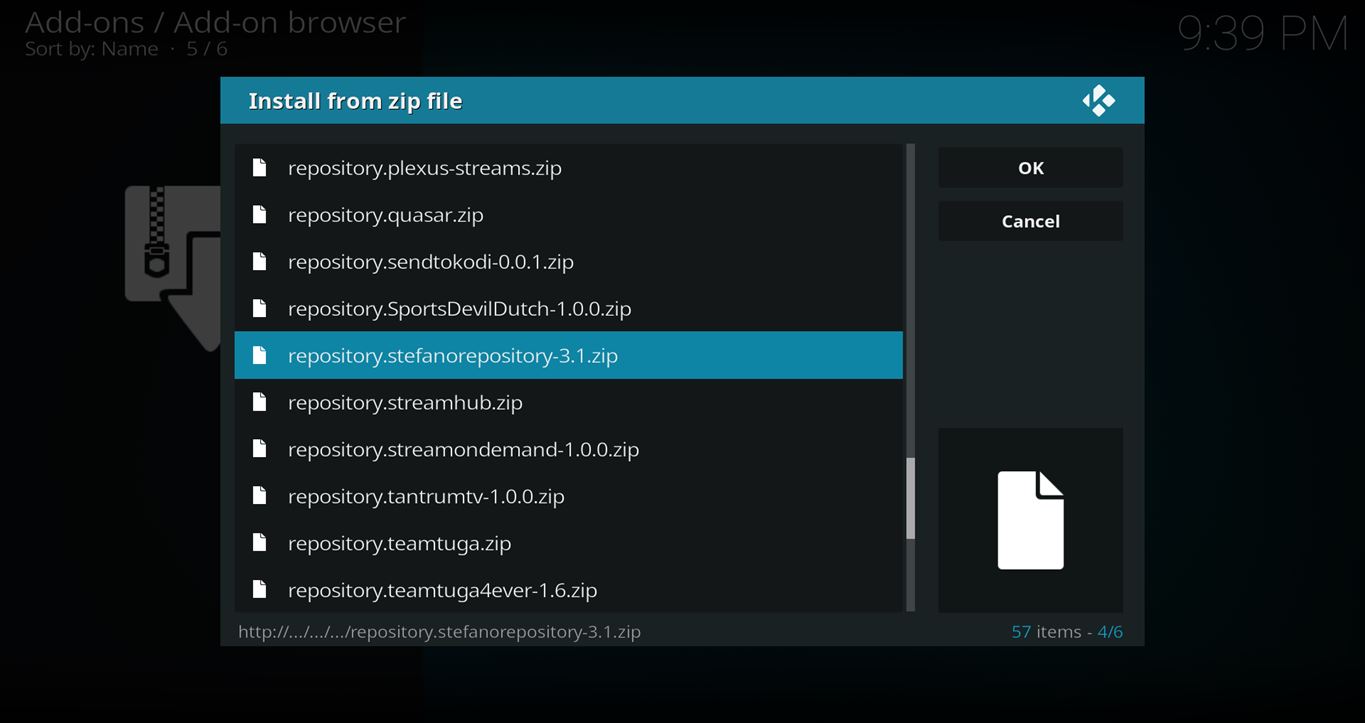Pick repository.quasar.zip in file list
Viewport: 1365px width, 723px height.
coord(385,215)
